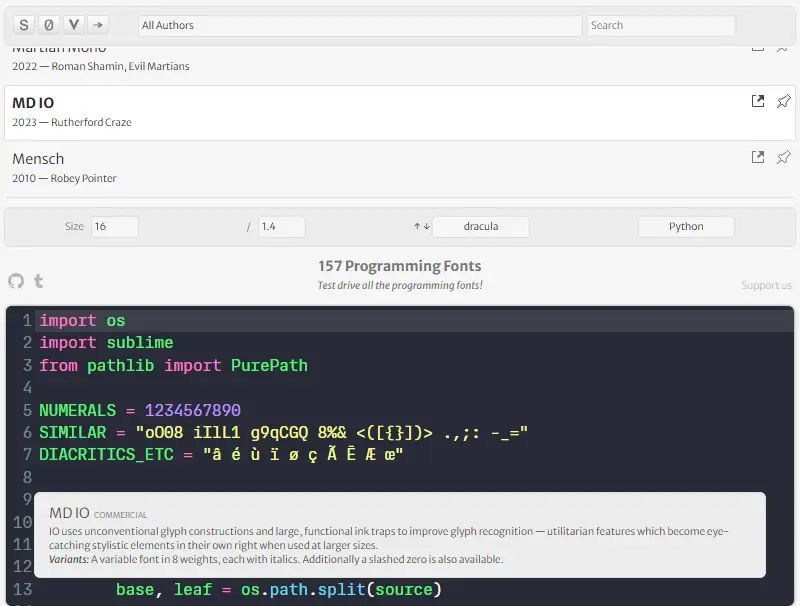Click the up-down arrows theme icon

(x=422, y=226)
